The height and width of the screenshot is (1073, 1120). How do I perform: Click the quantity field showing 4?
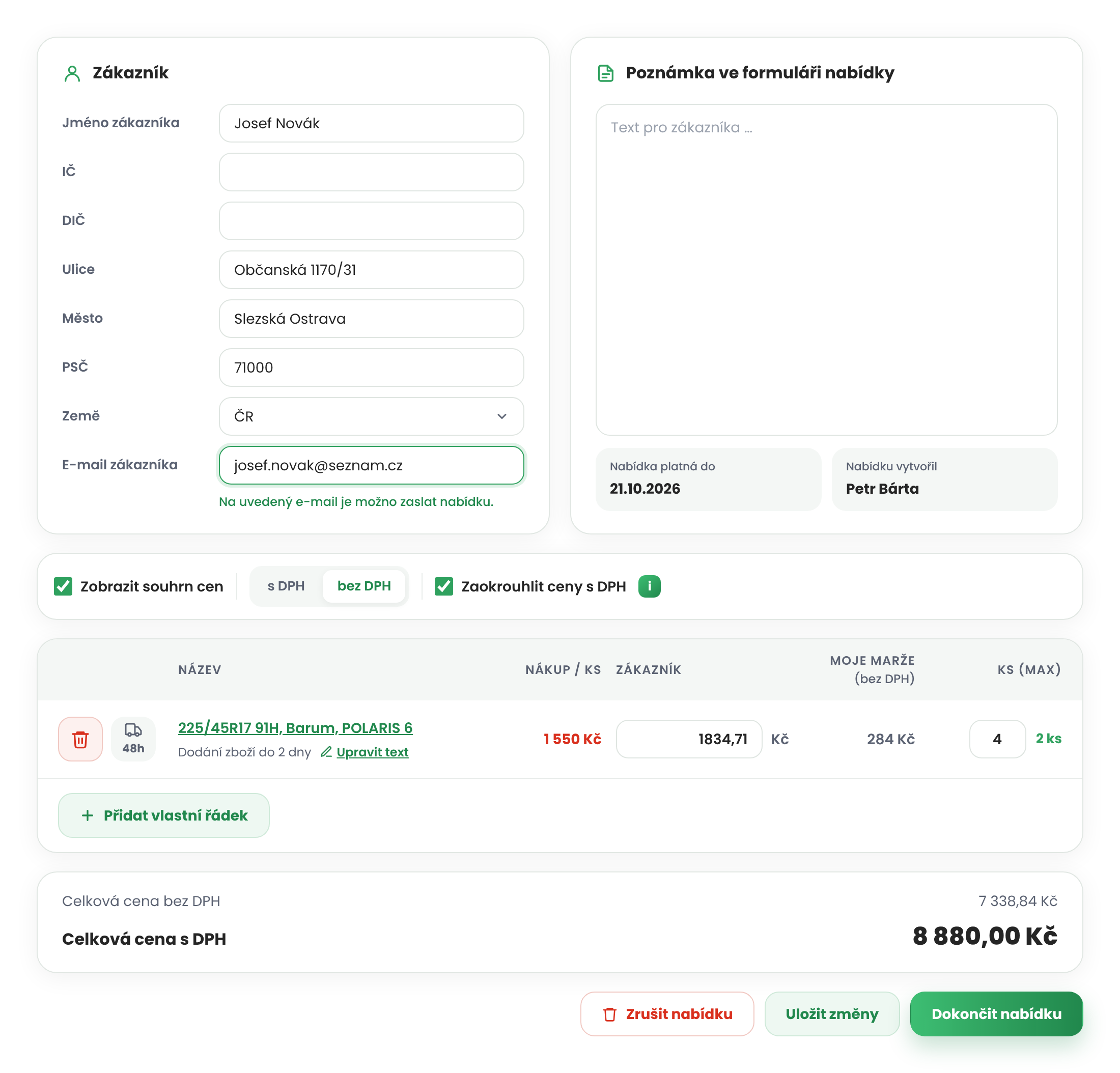[997, 739]
